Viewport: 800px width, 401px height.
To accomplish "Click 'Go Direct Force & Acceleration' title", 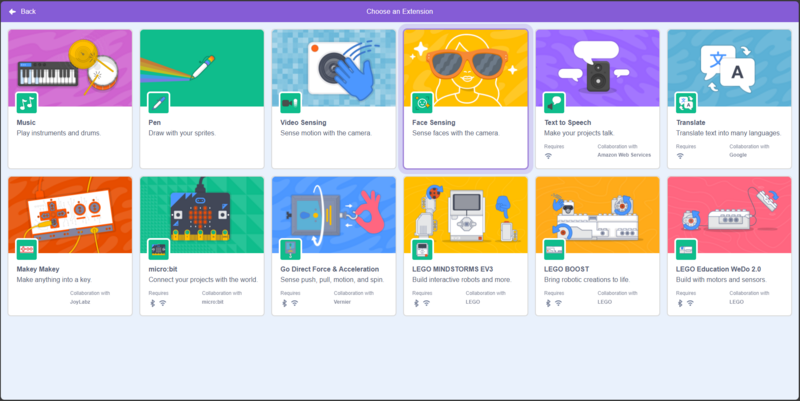I will click(330, 269).
